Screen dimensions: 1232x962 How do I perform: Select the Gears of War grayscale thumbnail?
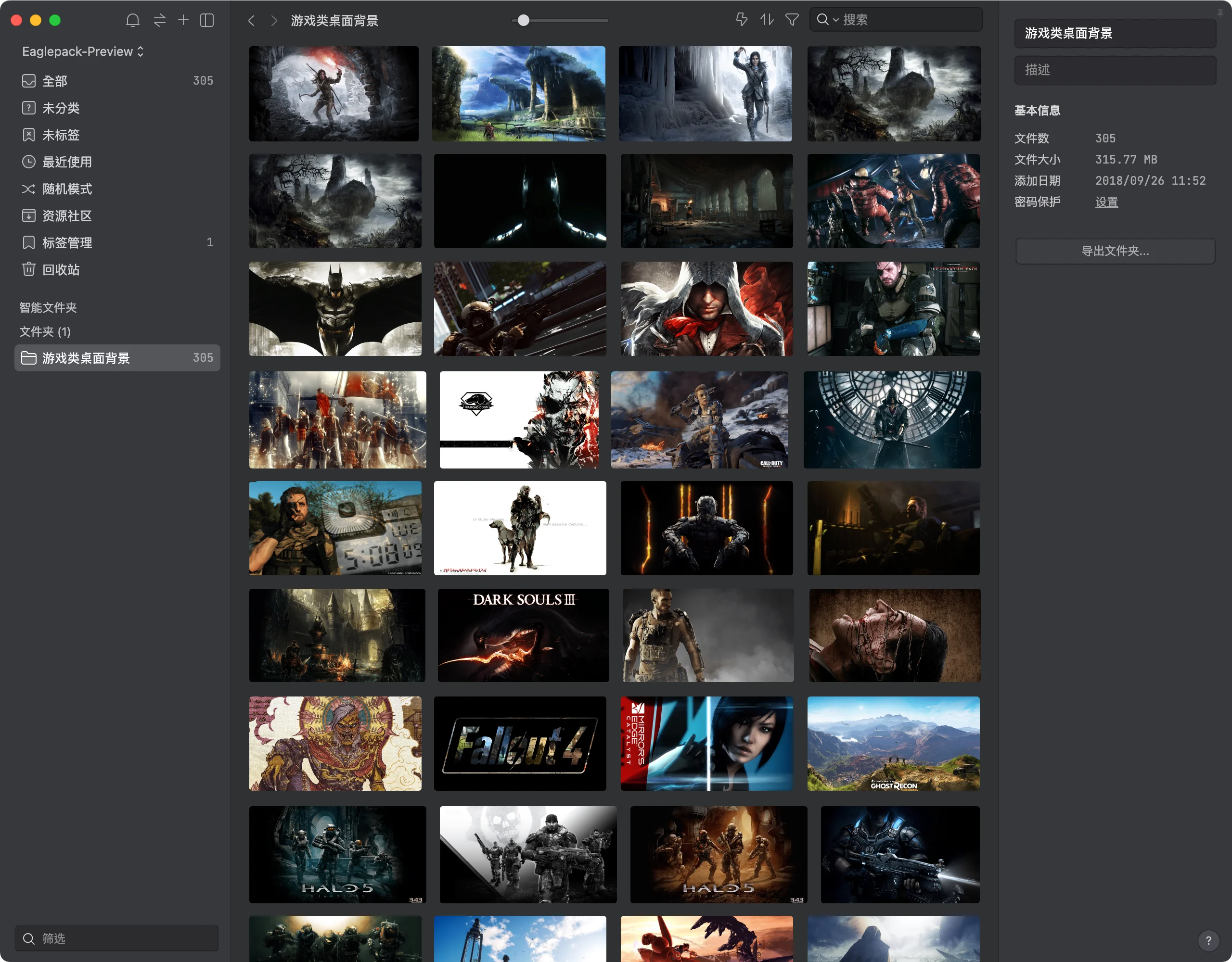[x=528, y=854]
